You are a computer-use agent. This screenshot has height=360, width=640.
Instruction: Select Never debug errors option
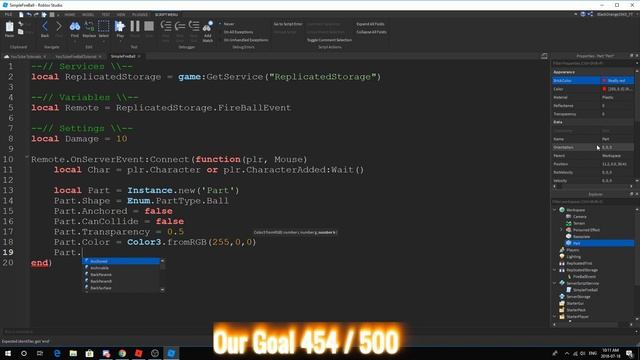tap(229, 24)
